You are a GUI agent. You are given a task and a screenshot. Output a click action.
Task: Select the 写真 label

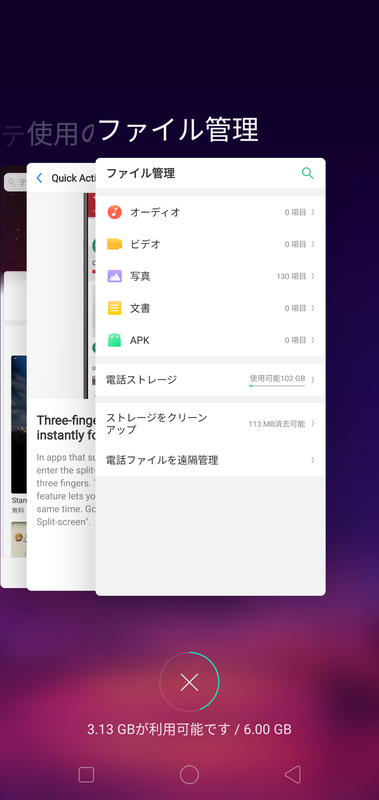tap(140, 276)
